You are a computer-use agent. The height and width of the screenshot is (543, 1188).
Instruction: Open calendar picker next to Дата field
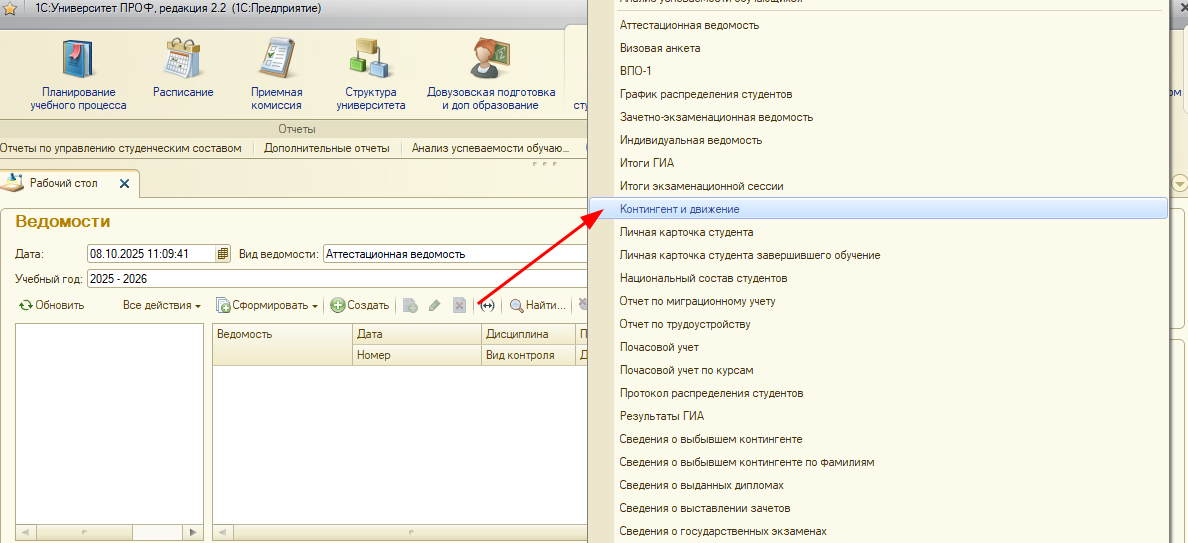tap(223, 254)
